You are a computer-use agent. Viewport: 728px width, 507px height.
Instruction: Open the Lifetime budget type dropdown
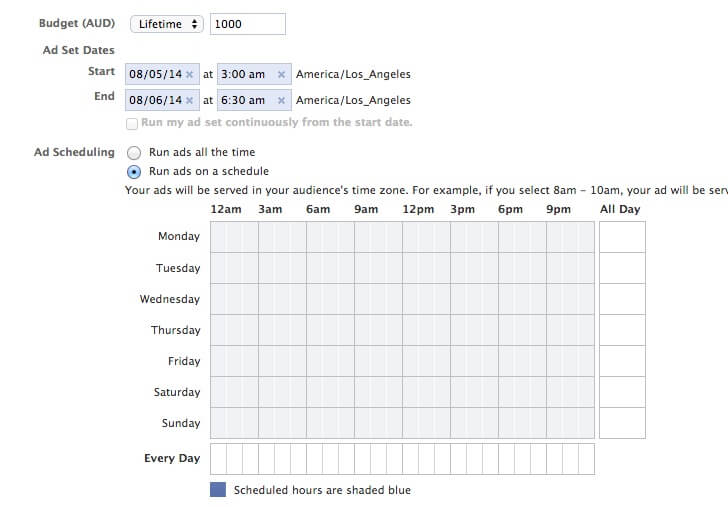point(167,24)
